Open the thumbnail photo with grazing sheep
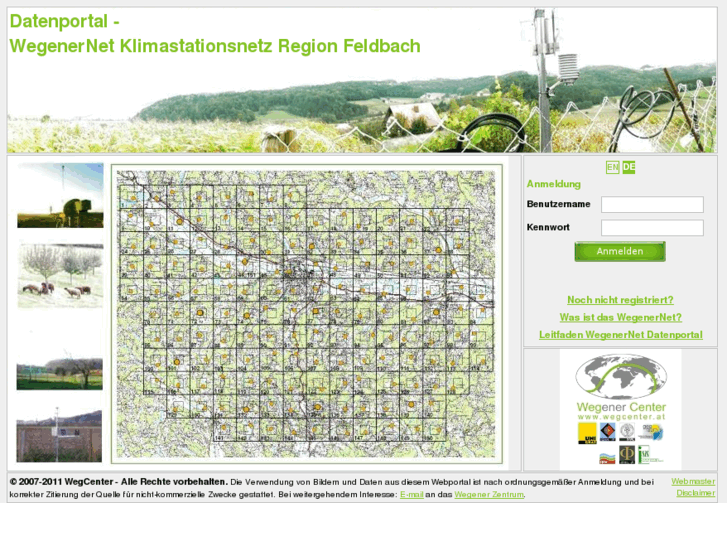This screenshot has height=545, width=727. coord(60,276)
